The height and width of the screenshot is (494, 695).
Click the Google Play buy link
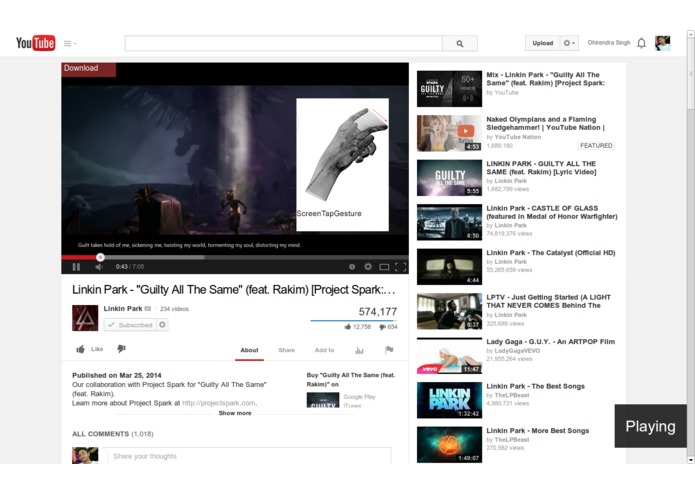[359, 397]
